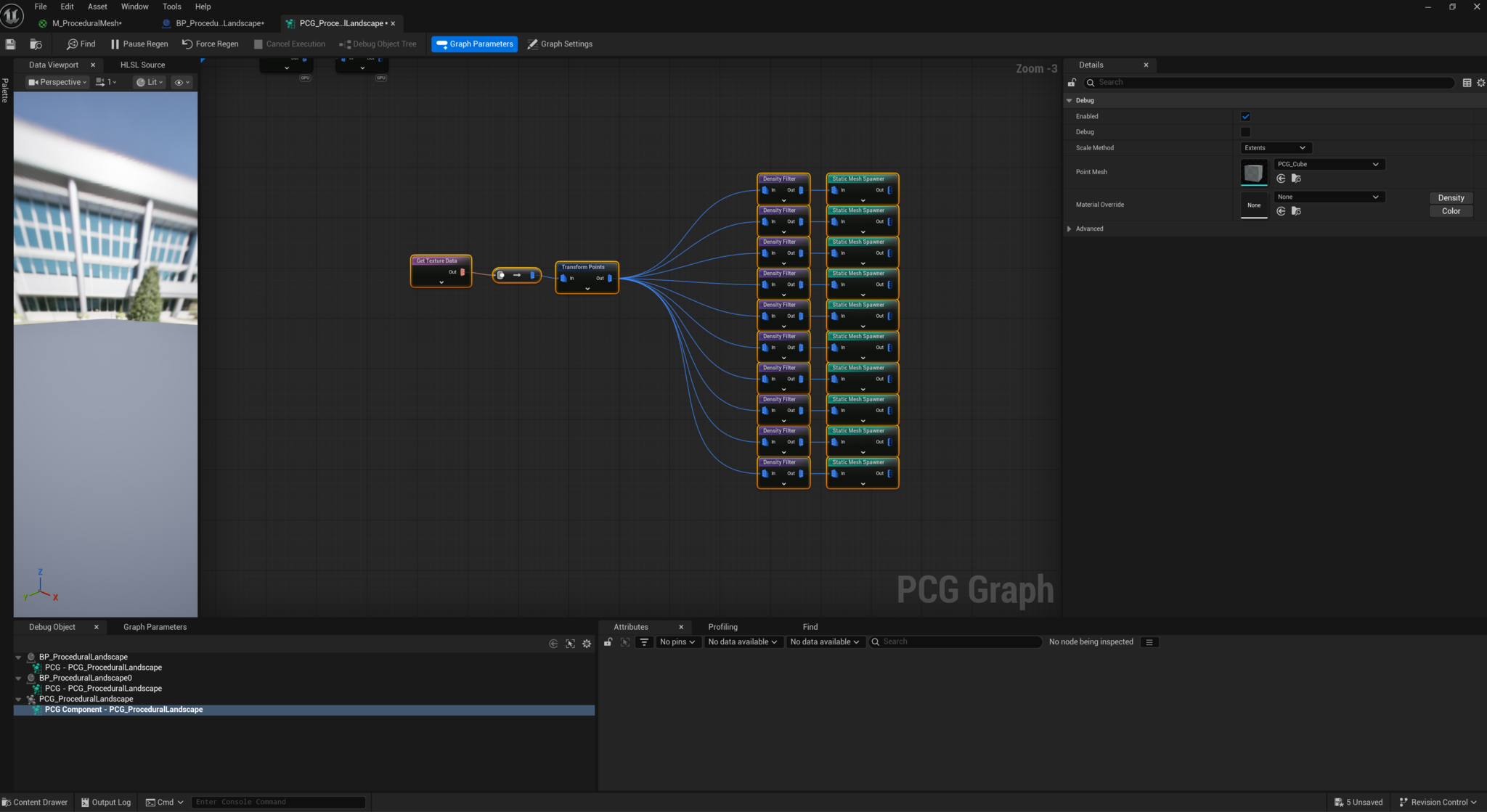Click the Browse to asset icon in toolbar
Screen dimensions: 1487x812
pos(36,44)
